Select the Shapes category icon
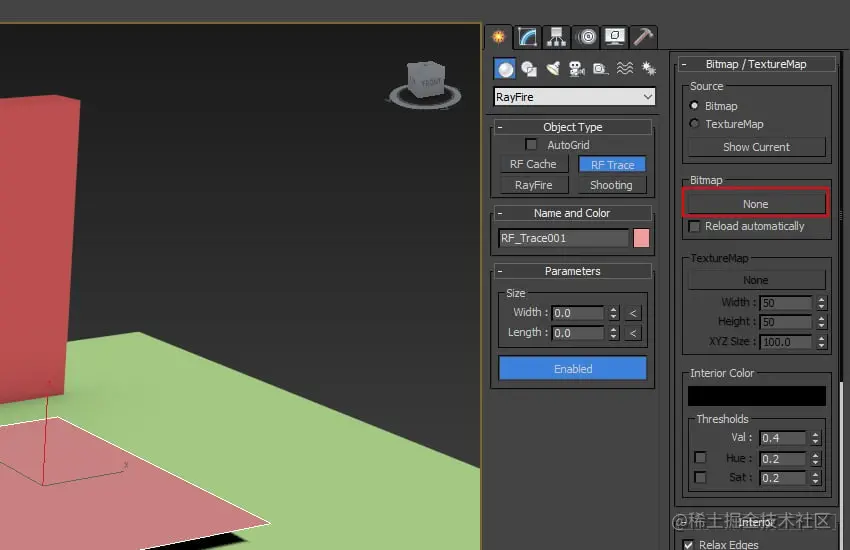The image size is (850, 550). coord(529,69)
